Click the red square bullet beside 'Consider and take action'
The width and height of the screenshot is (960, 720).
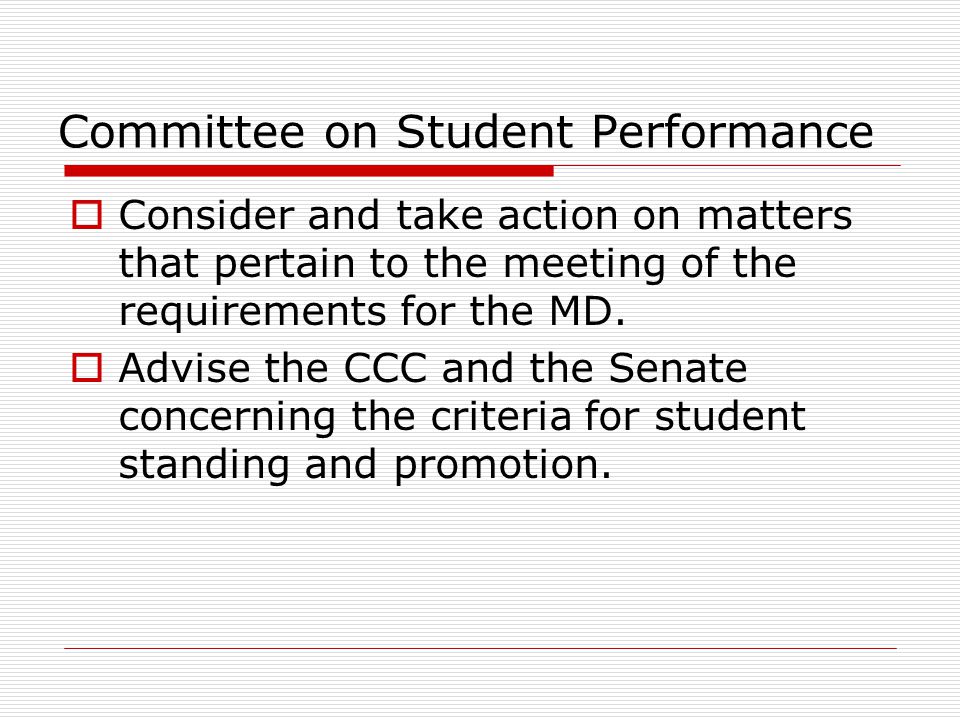coord(87,216)
